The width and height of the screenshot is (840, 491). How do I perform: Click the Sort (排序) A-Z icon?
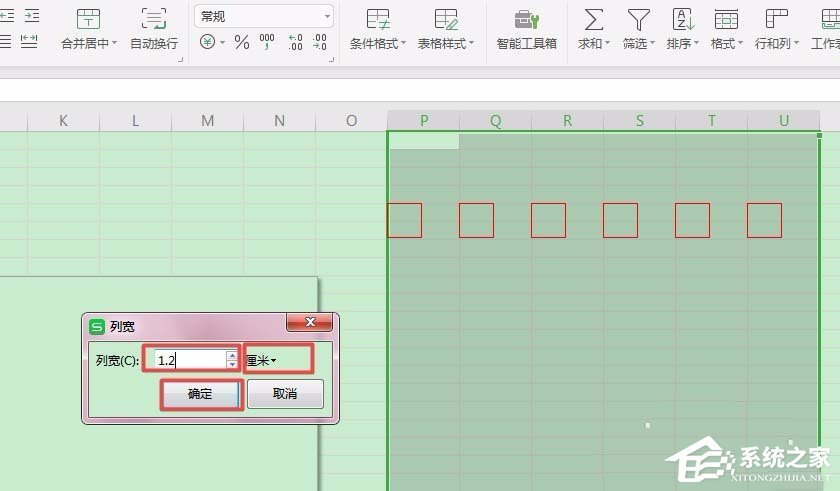point(682,20)
